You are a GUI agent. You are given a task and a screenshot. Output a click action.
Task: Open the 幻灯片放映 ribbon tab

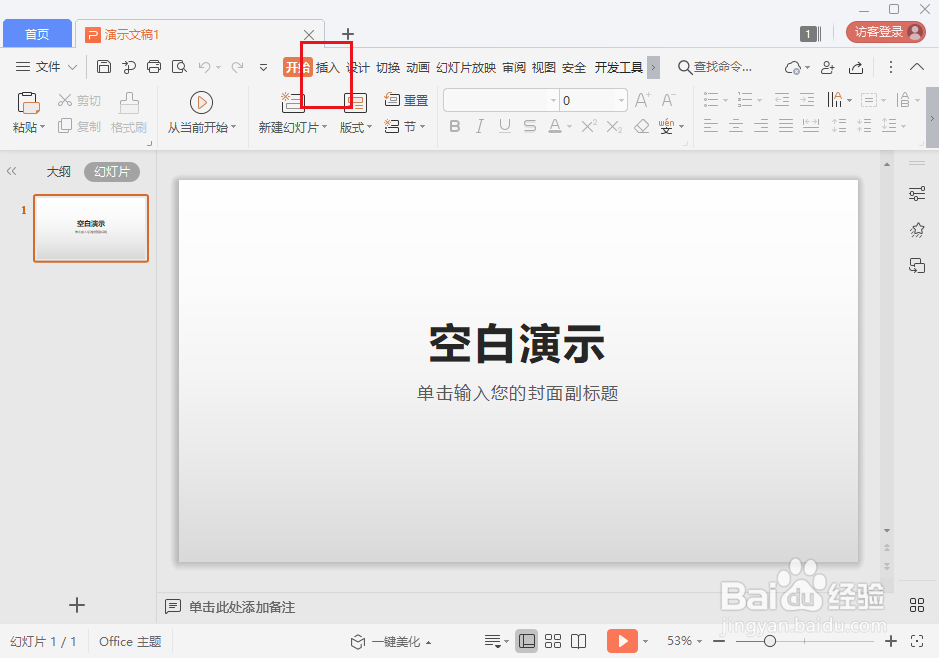[x=464, y=67]
